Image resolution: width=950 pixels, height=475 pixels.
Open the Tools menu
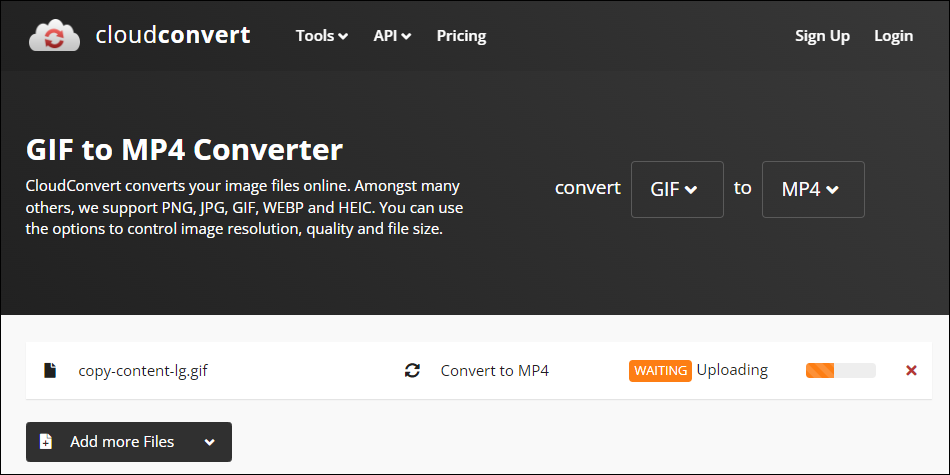click(322, 36)
